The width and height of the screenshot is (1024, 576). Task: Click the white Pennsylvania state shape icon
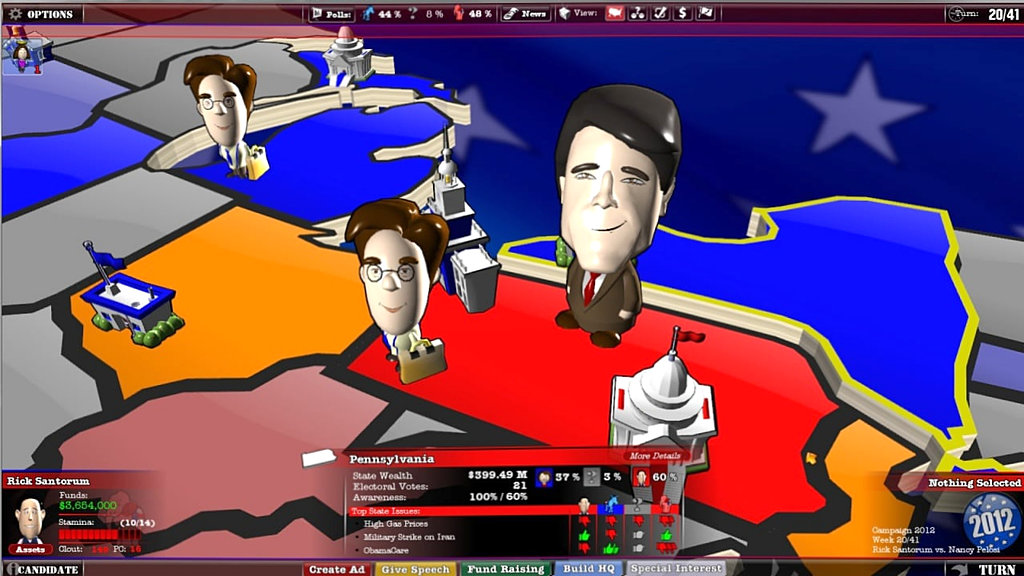(x=321, y=458)
